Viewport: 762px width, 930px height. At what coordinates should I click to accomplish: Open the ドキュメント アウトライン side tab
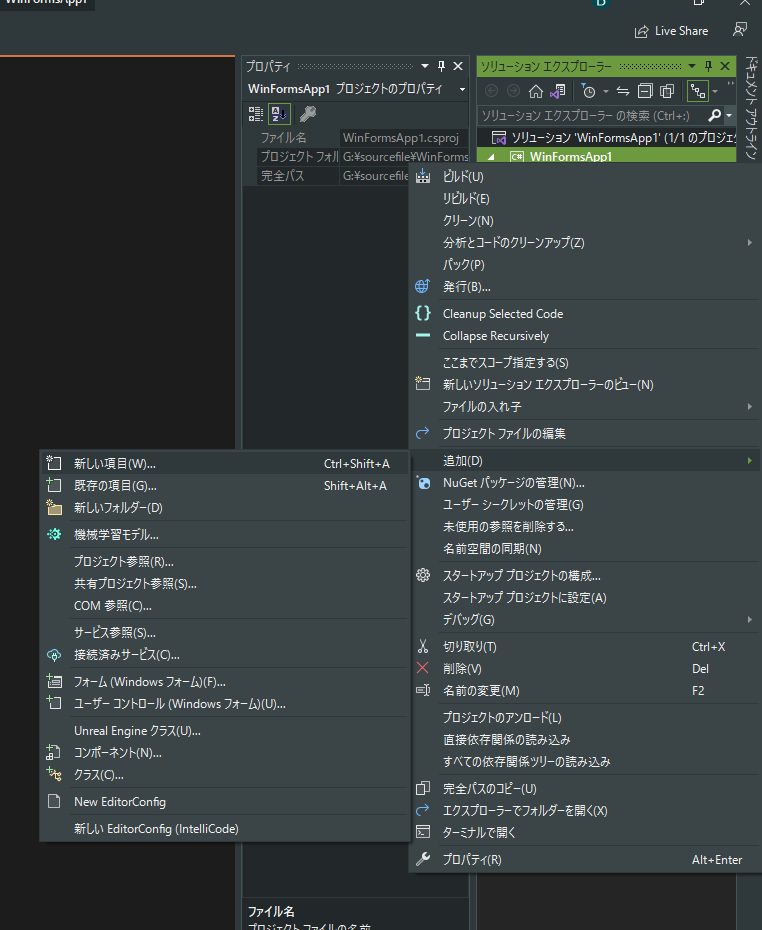[x=751, y=109]
